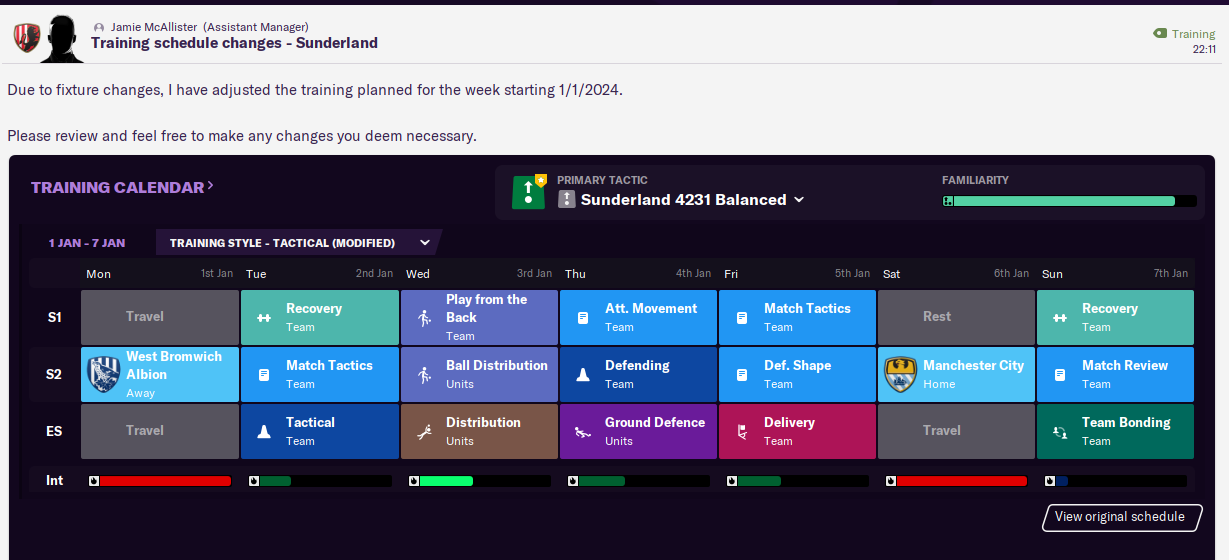The width and height of the screenshot is (1229, 560).
Task: Click the Delivery corner flag icon
Action: tap(742, 431)
